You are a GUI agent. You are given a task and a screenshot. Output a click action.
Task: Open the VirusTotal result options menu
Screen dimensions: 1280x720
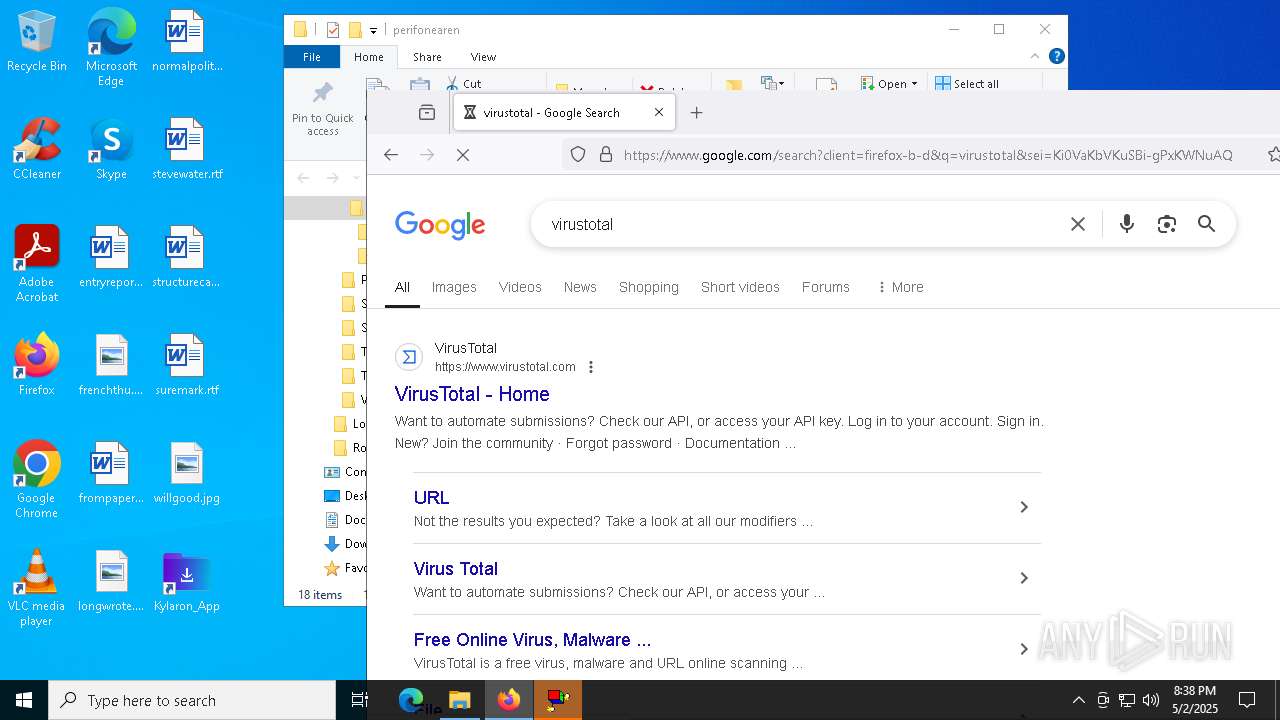point(591,367)
